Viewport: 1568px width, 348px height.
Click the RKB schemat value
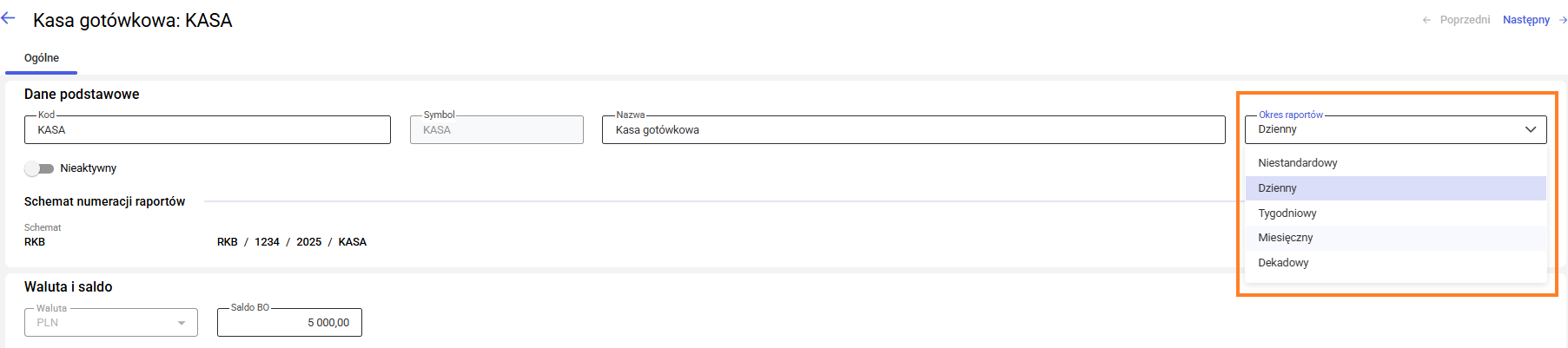click(x=35, y=242)
